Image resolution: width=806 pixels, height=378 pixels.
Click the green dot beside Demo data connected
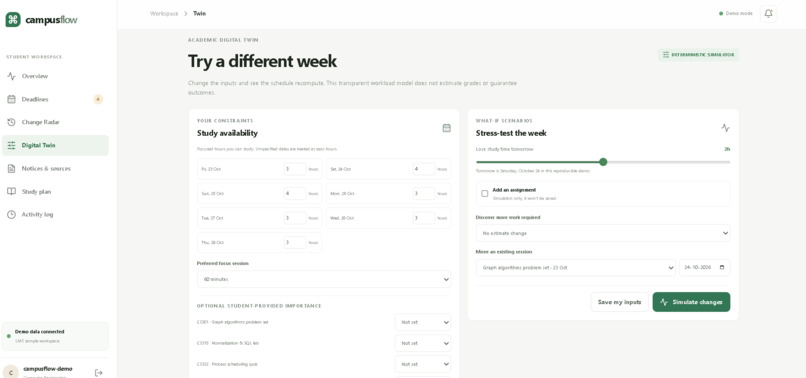click(x=9, y=336)
